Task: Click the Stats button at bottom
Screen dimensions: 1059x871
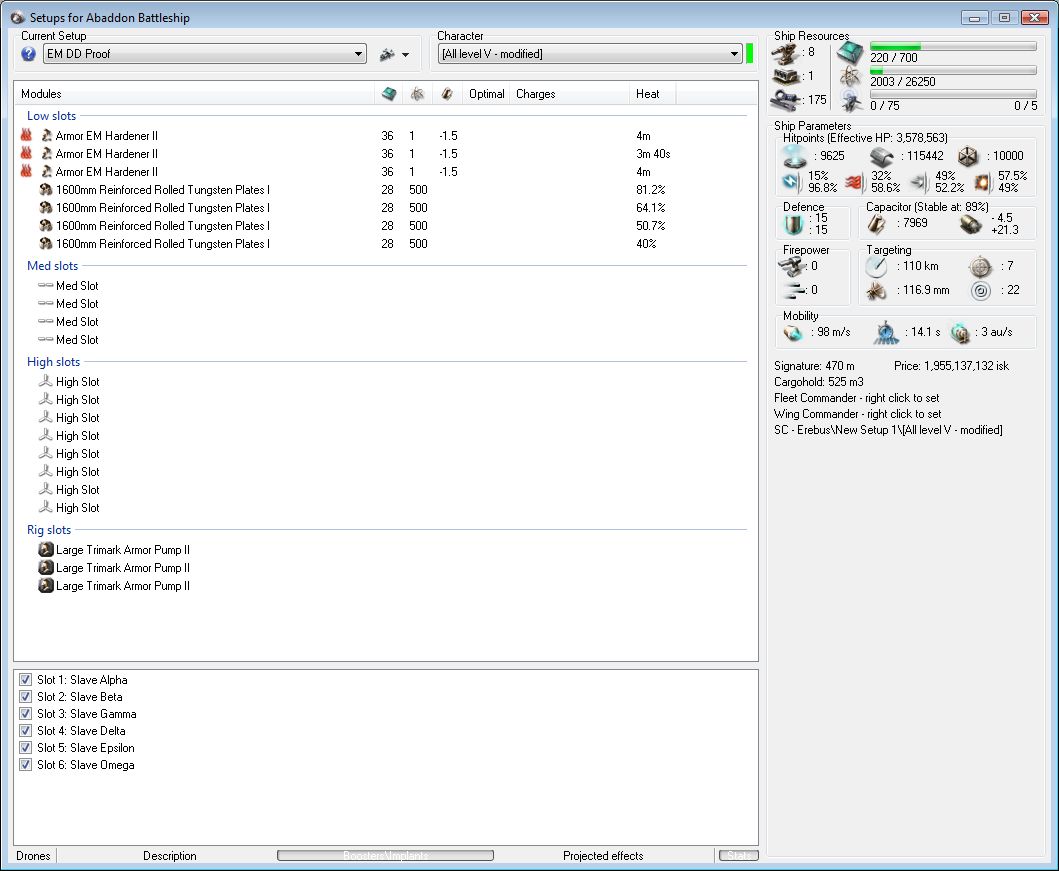Action: (738, 856)
